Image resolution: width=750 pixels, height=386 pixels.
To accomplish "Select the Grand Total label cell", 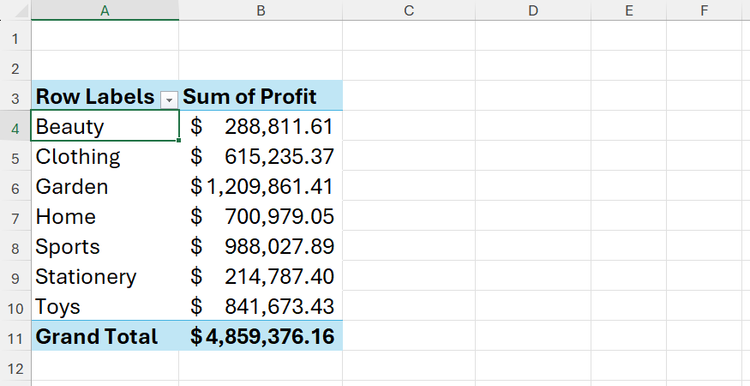I will (x=105, y=336).
